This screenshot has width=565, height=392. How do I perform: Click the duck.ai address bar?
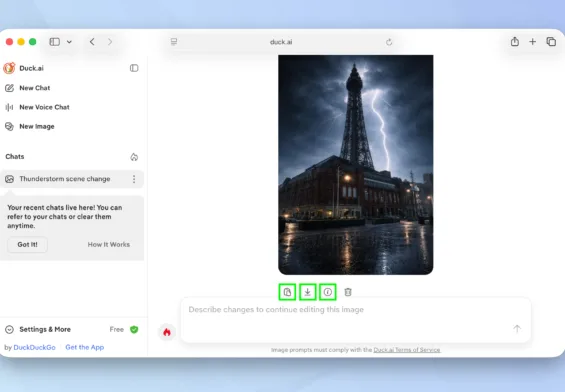281,42
